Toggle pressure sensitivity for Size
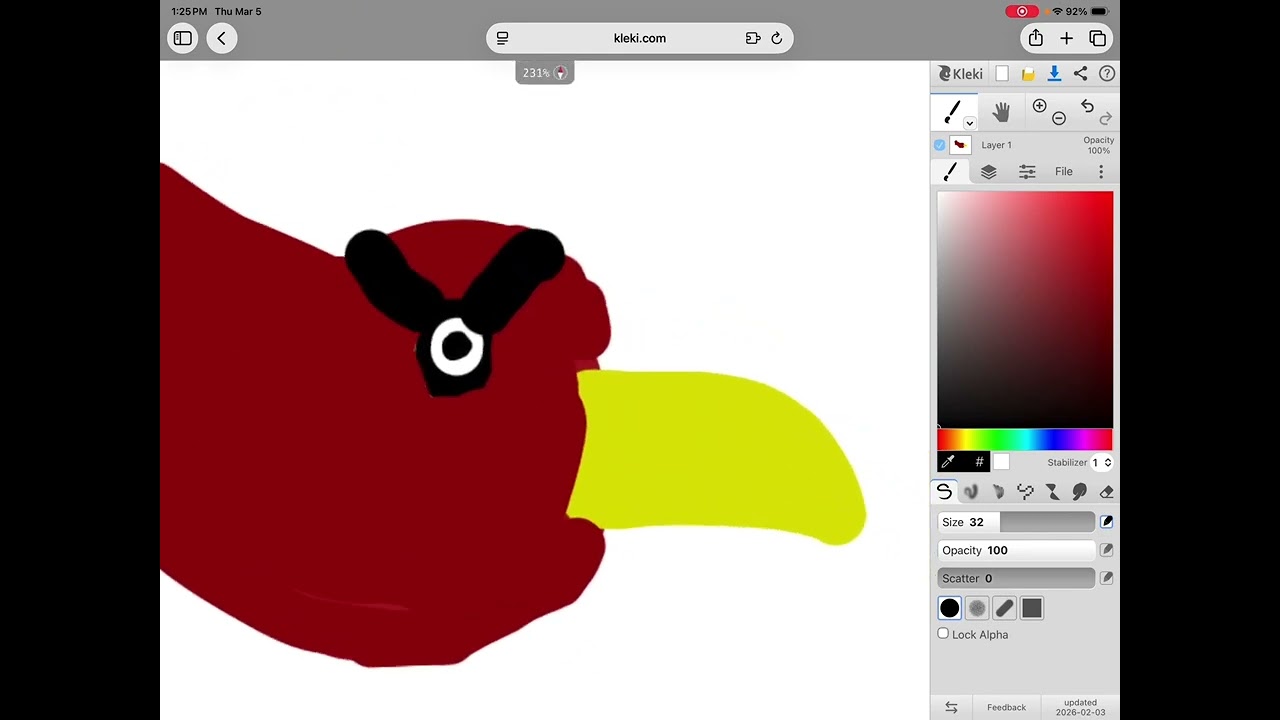1280x720 pixels. 1107,522
